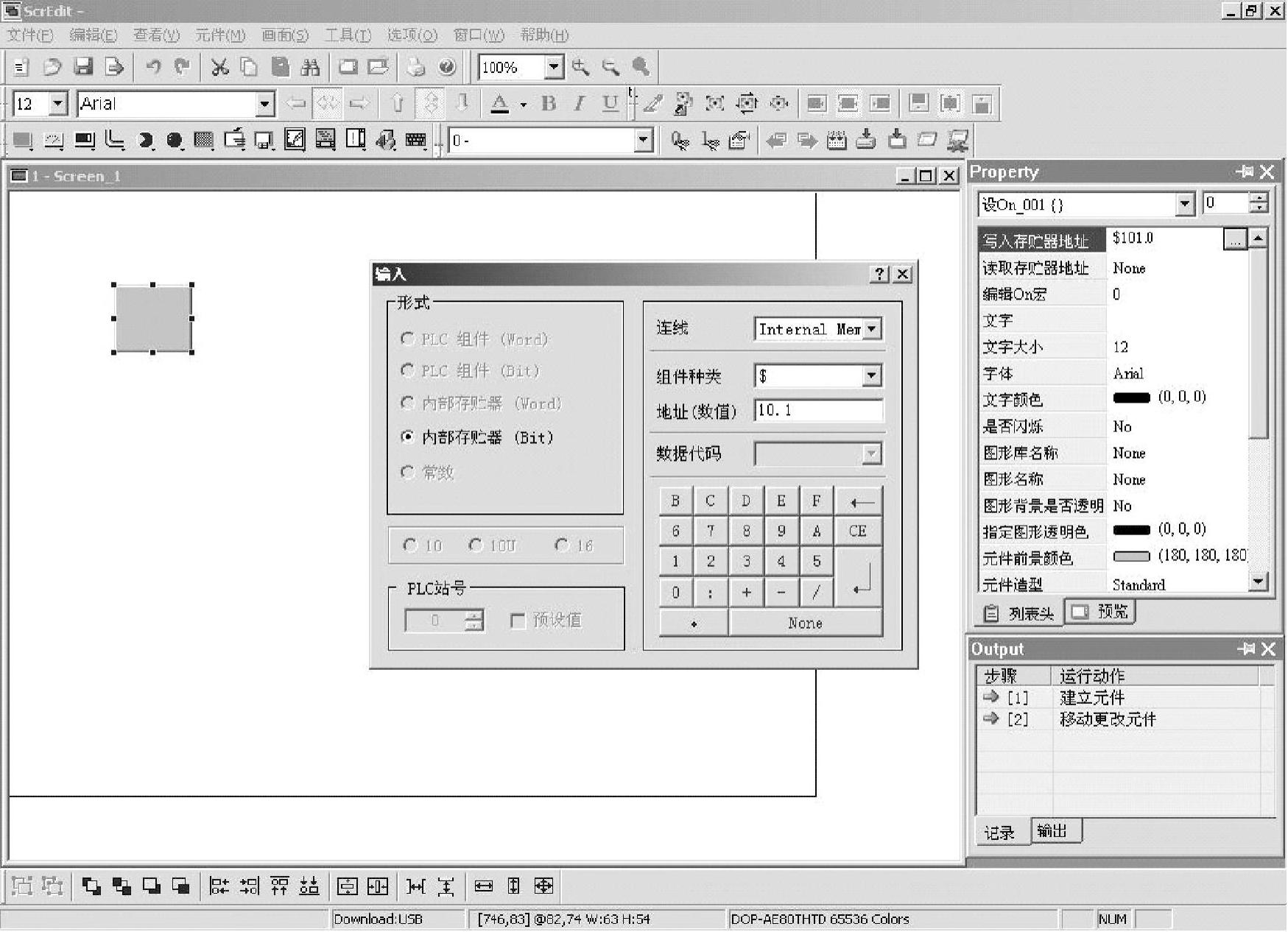This screenshot has height=932, width=1288.
Task: Select the 10U format radio button
Action: [476, 546]
